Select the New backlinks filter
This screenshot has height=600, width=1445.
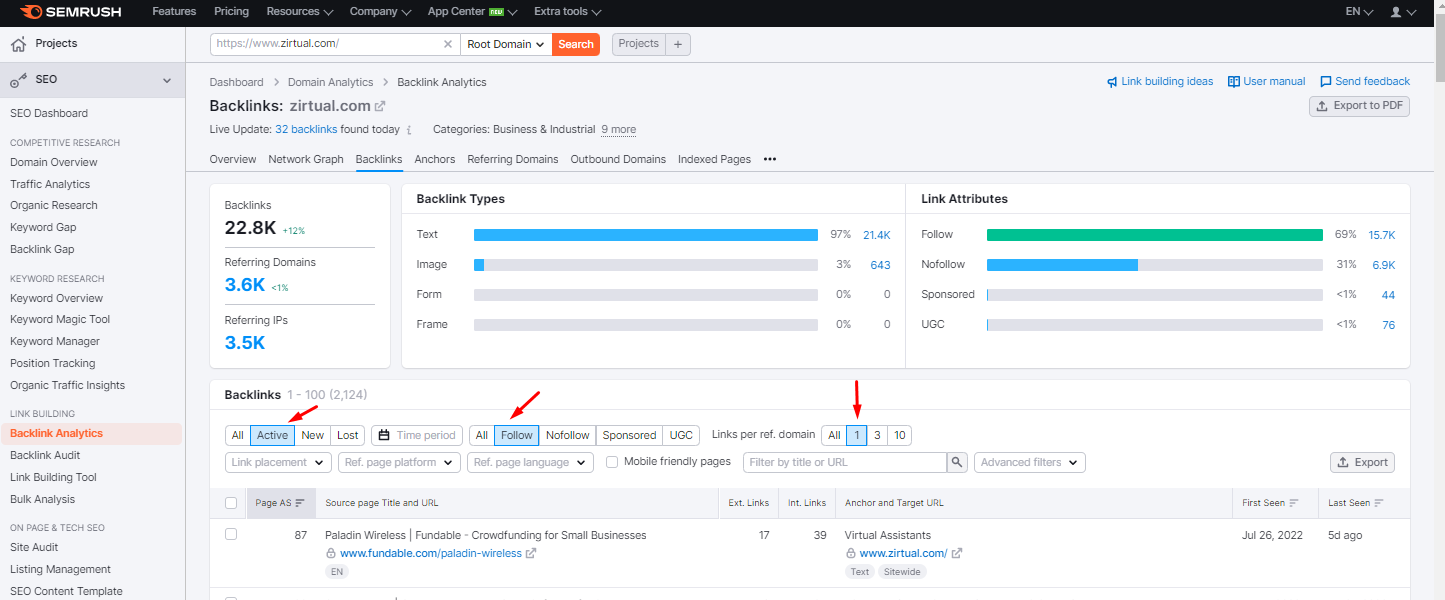click(313, 435)
